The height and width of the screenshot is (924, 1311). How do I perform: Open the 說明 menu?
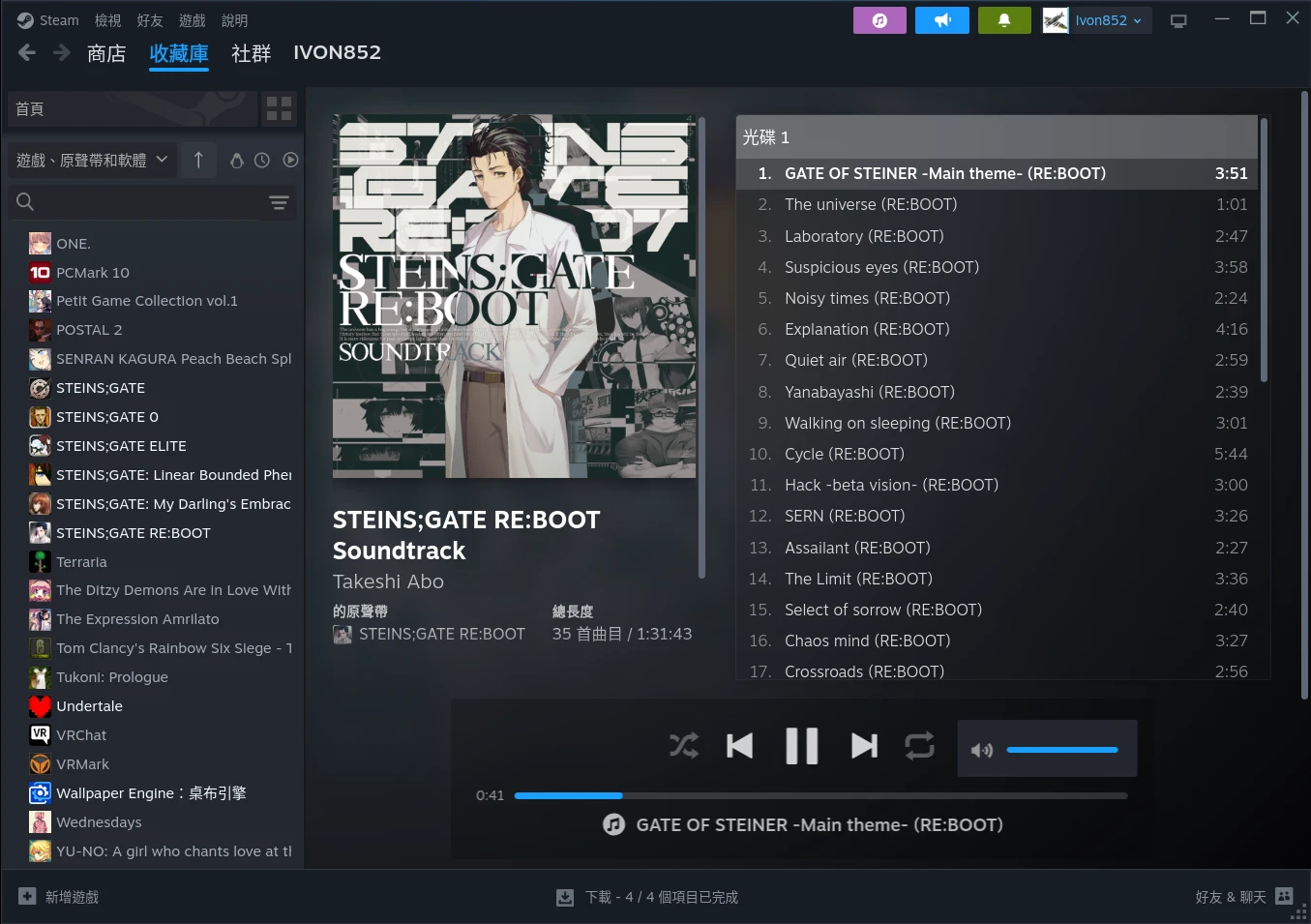pyautogui.click(x=235, y=20)
